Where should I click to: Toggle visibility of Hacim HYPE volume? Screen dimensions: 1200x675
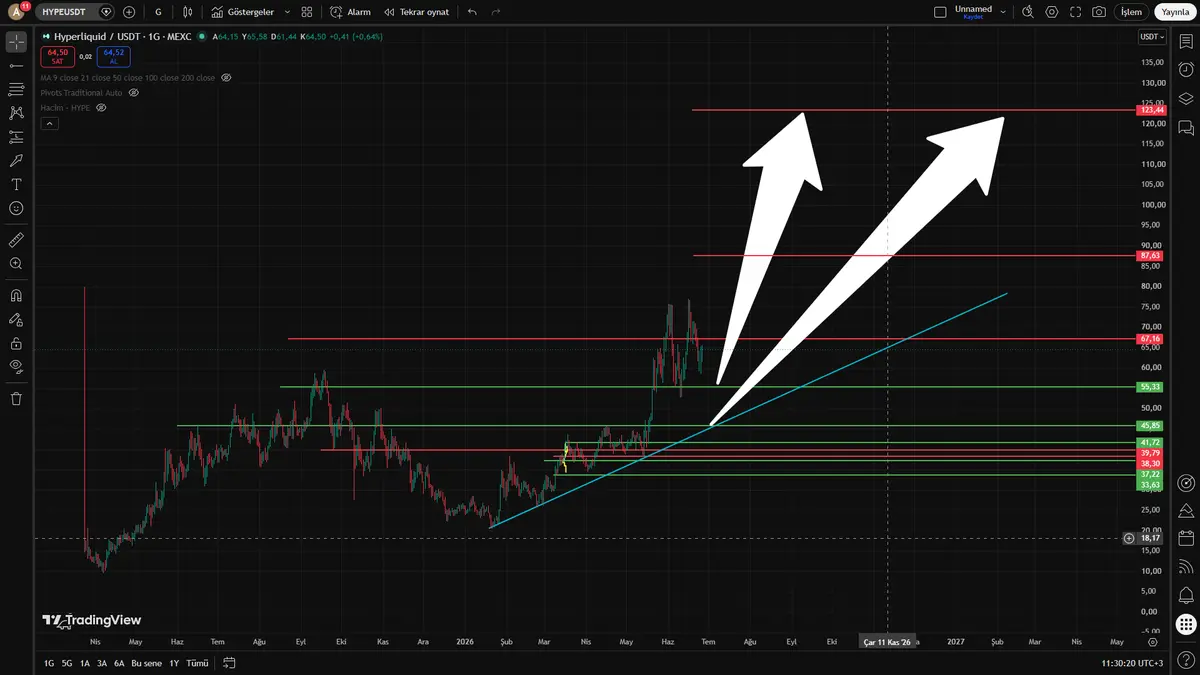pos(100,107)
